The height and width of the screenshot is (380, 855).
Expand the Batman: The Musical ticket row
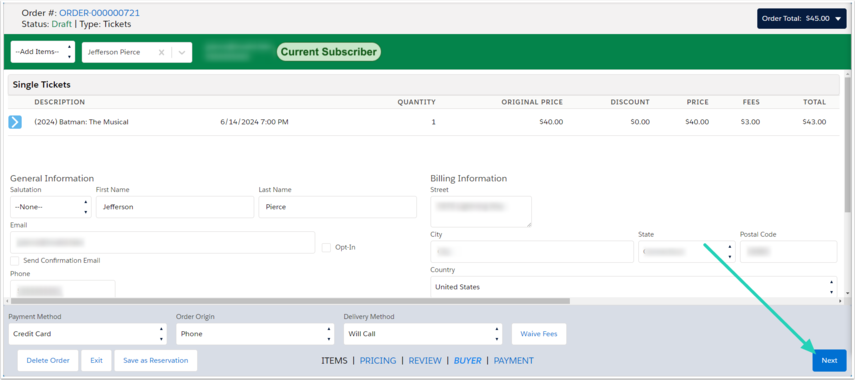tap(15, 122)
